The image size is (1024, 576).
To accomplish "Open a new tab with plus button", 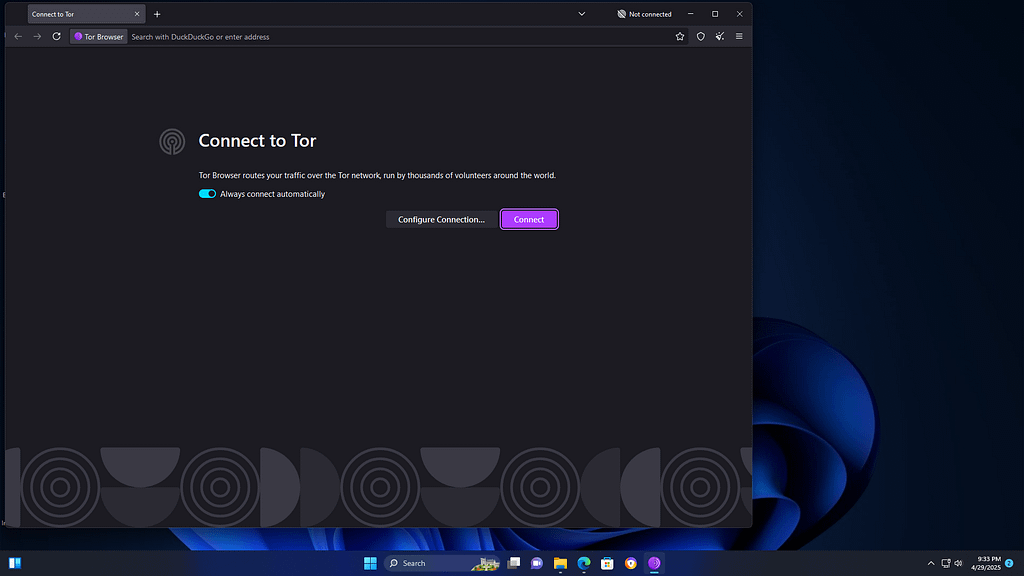I will point(157,14).
